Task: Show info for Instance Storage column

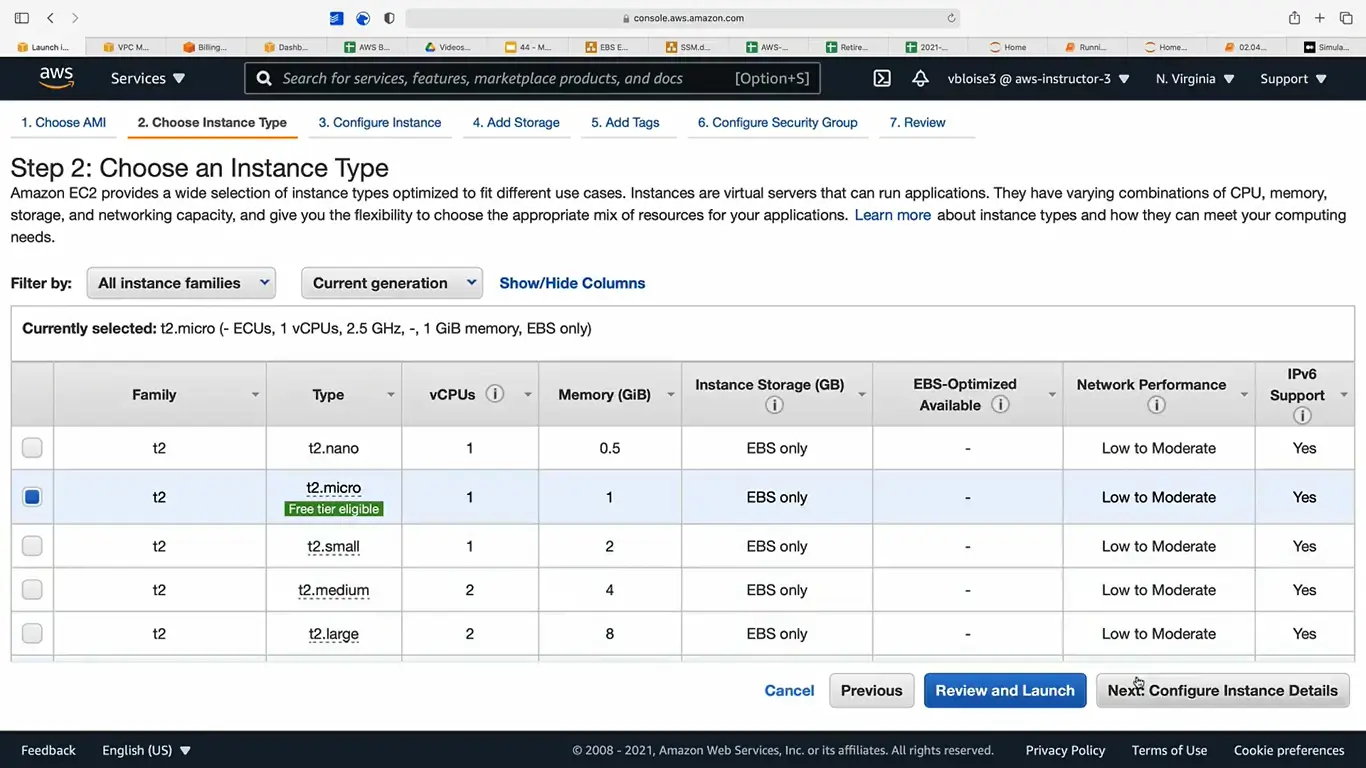Action: tap(774, 406)
